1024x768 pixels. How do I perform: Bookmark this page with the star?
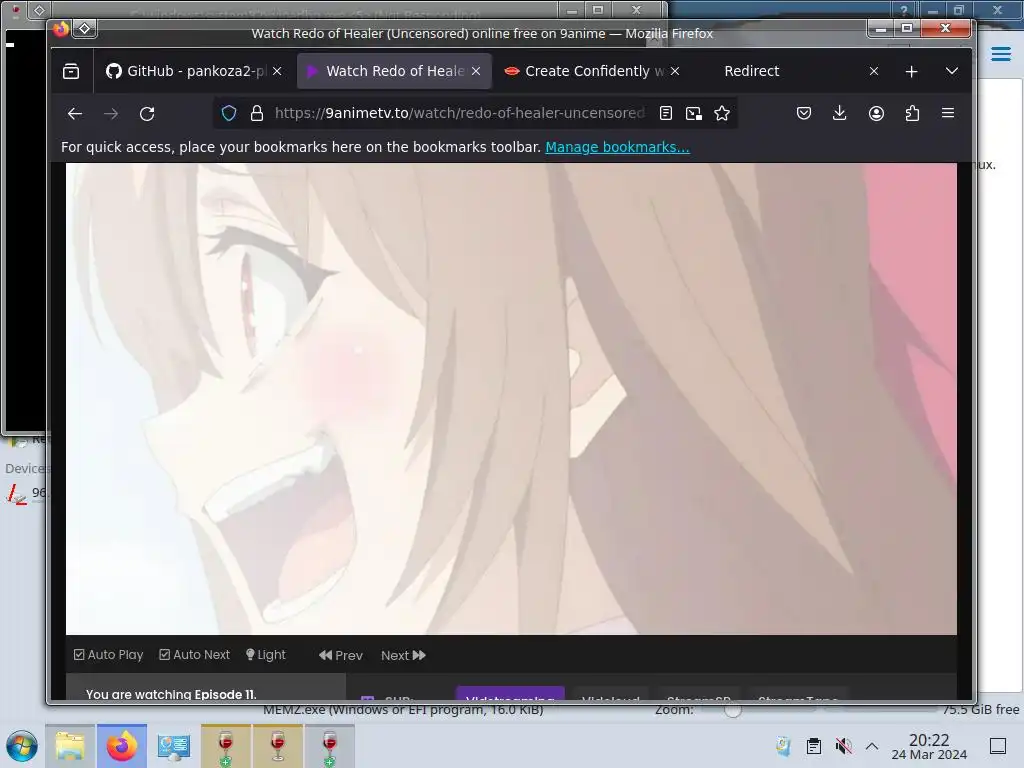[x=722, y=114]
